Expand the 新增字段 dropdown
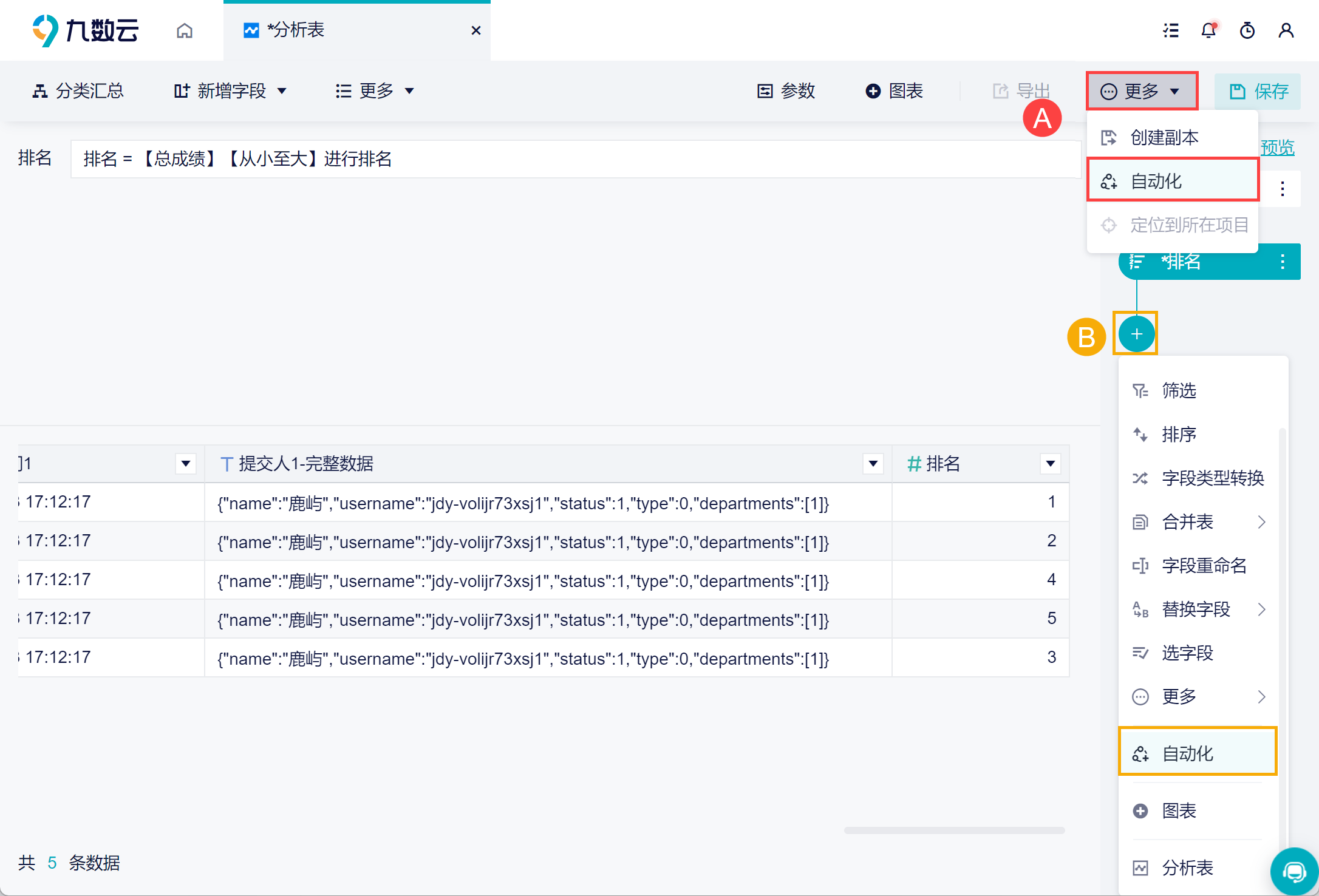Viewport: 1319px width, 896px height. click(x=231, y=91)
